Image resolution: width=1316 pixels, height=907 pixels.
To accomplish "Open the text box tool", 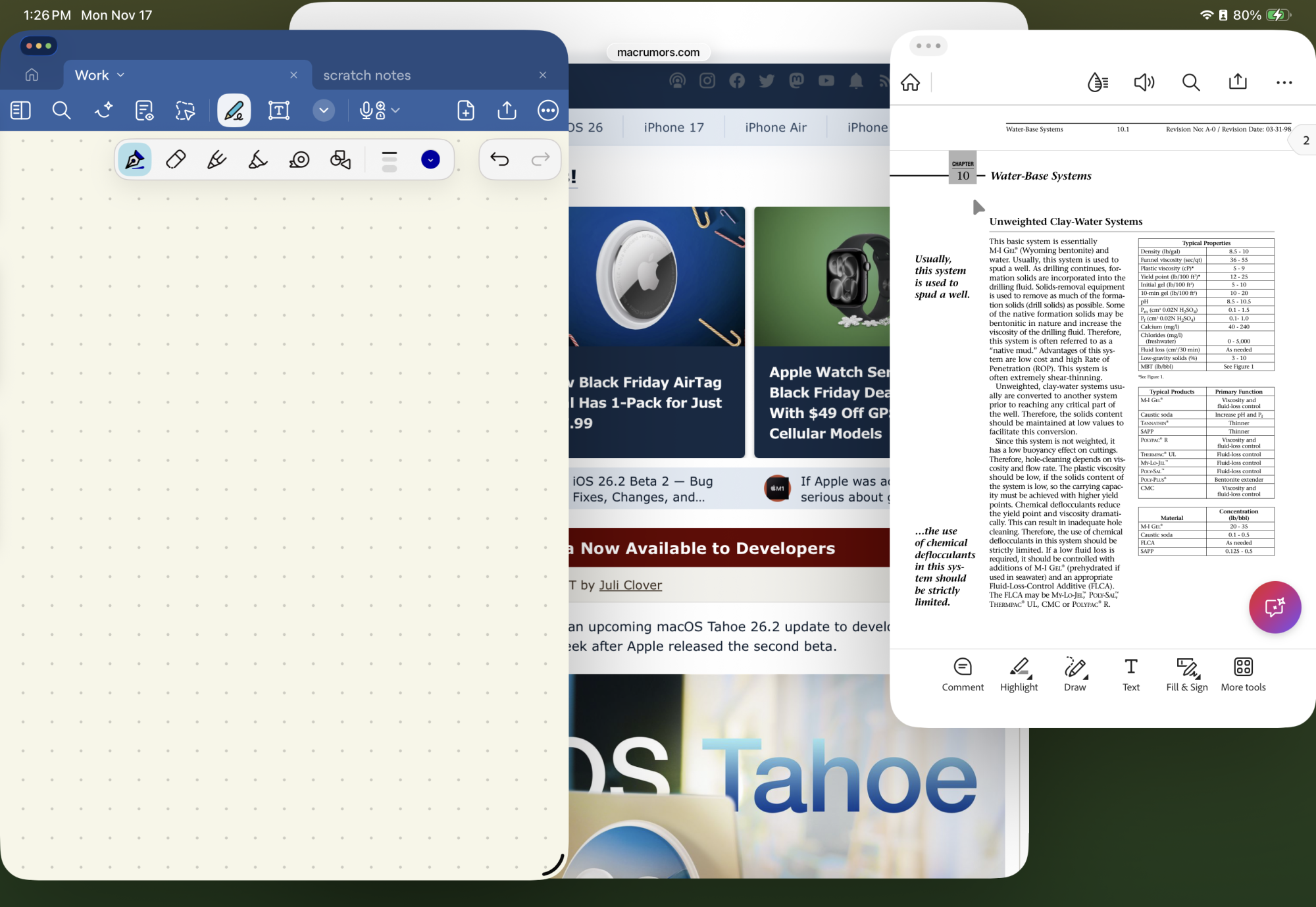I will [278, 110].
